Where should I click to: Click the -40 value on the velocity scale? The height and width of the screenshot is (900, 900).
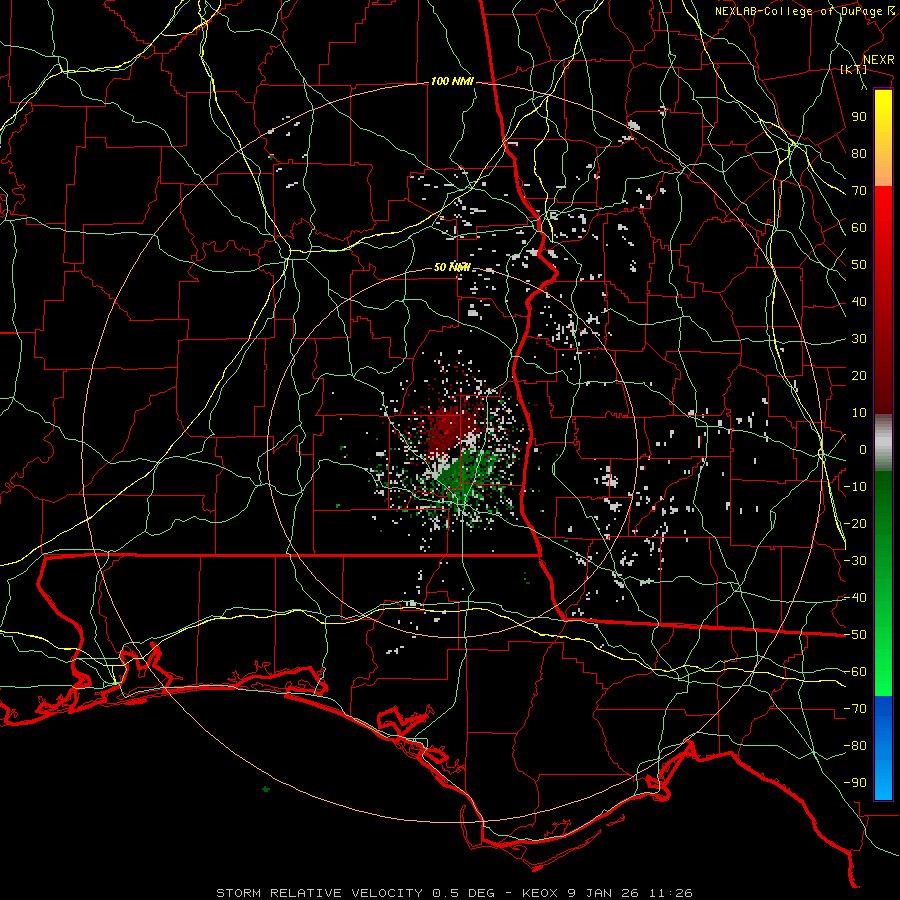(855, 598)
